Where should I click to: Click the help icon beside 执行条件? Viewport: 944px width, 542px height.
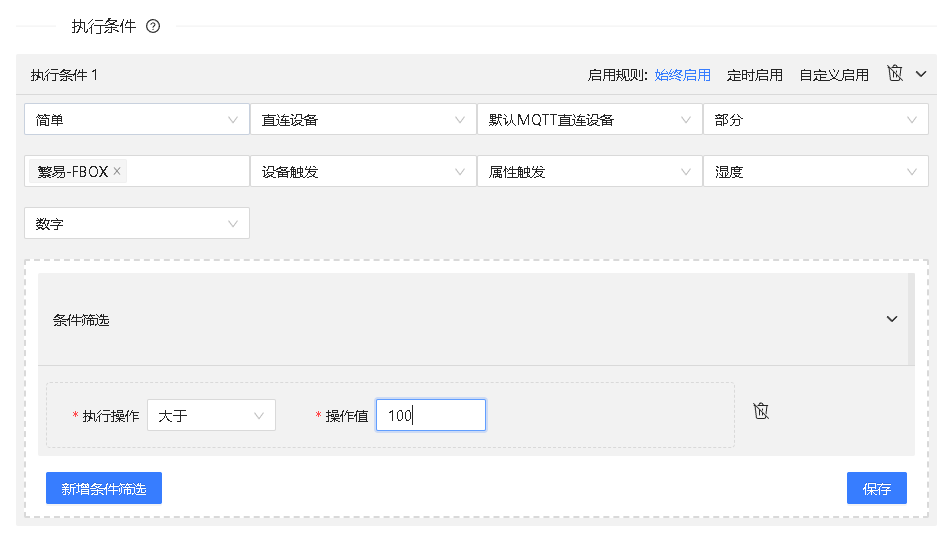153,27
